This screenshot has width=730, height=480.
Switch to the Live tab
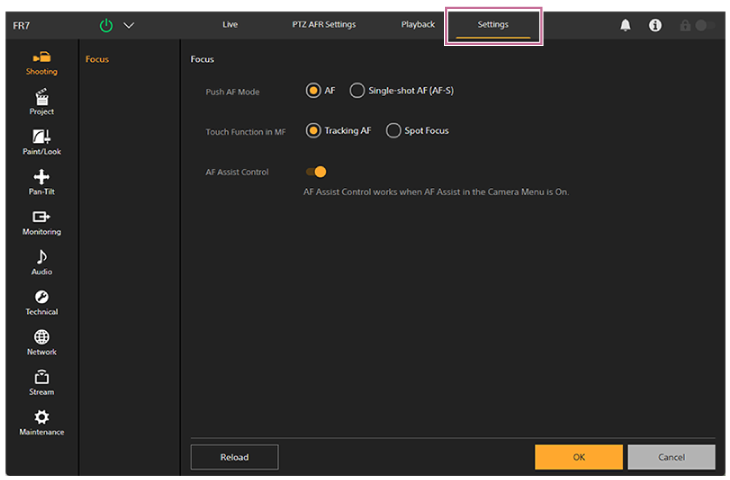point(230,24)
